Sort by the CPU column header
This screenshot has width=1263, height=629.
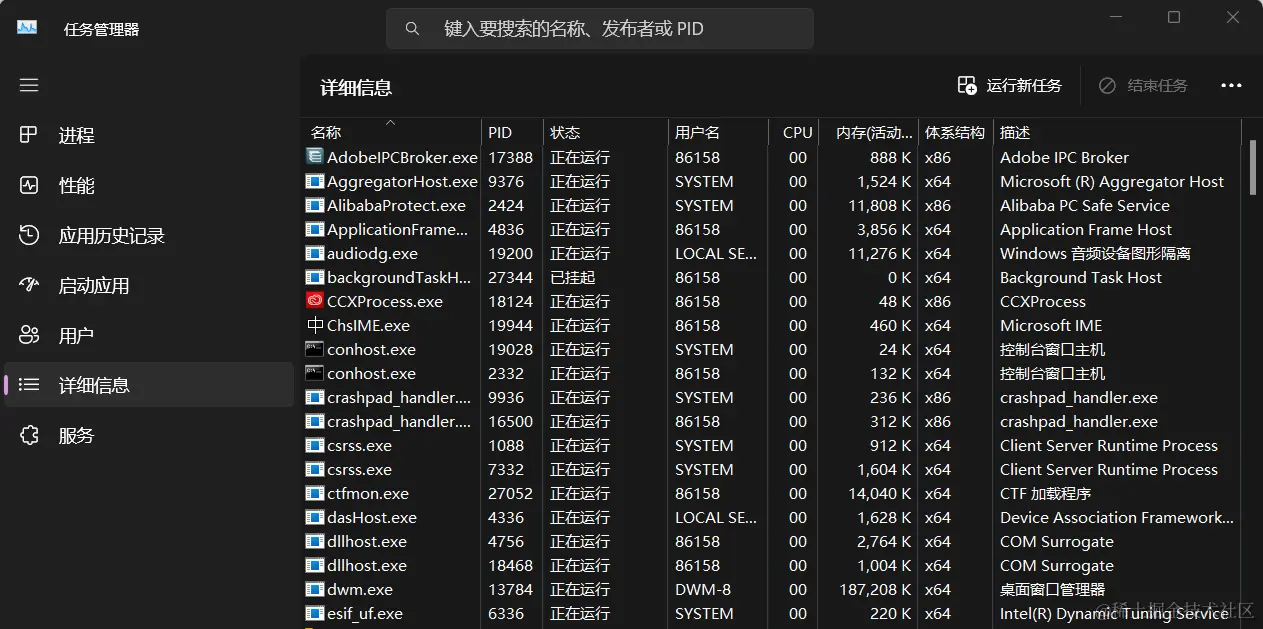tap(794, 132)
